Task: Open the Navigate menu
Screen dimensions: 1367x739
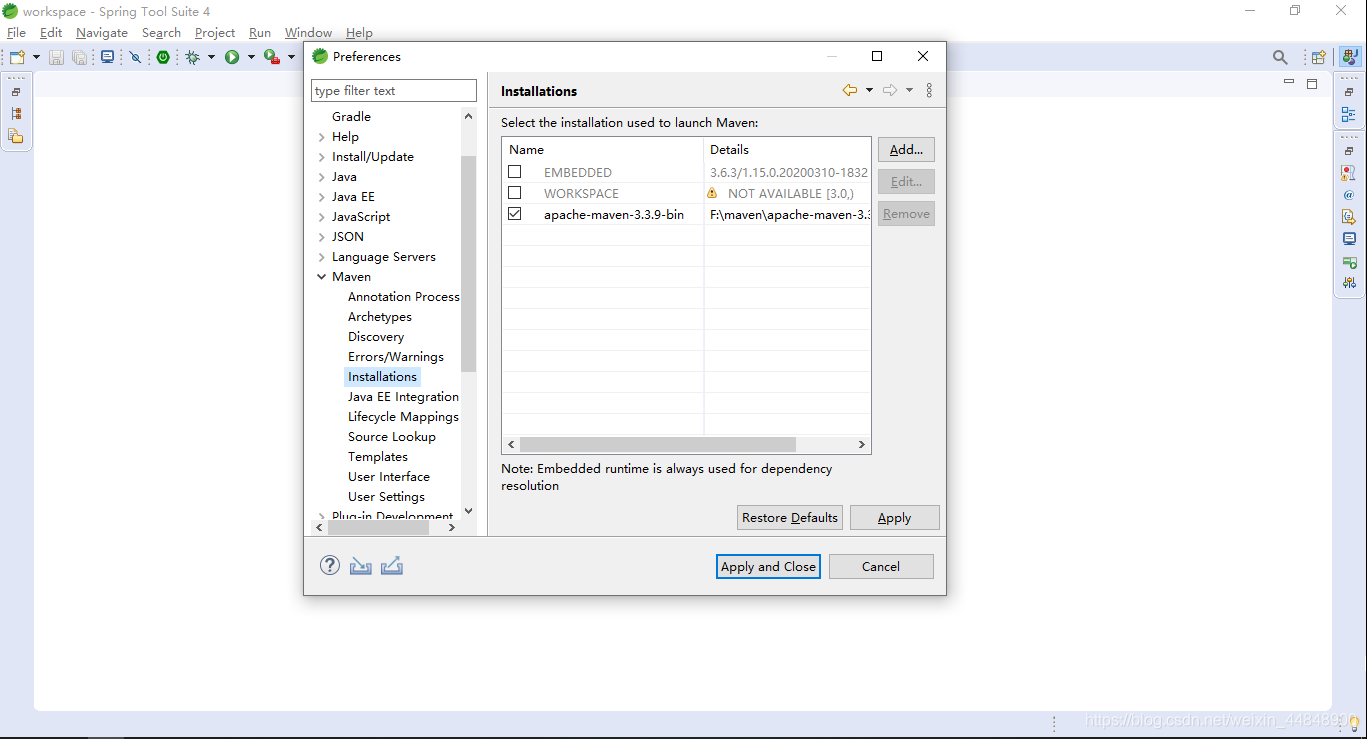Action: tap(102, 33)
